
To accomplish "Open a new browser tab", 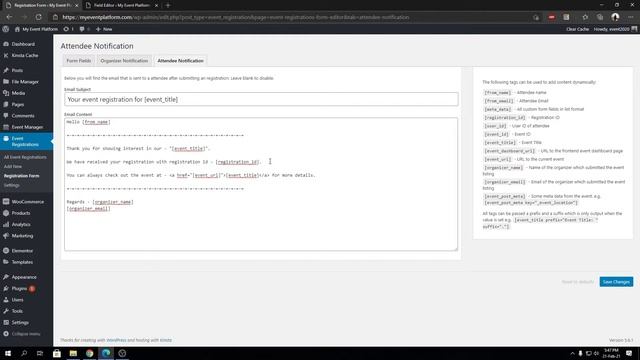I will 168,5.
